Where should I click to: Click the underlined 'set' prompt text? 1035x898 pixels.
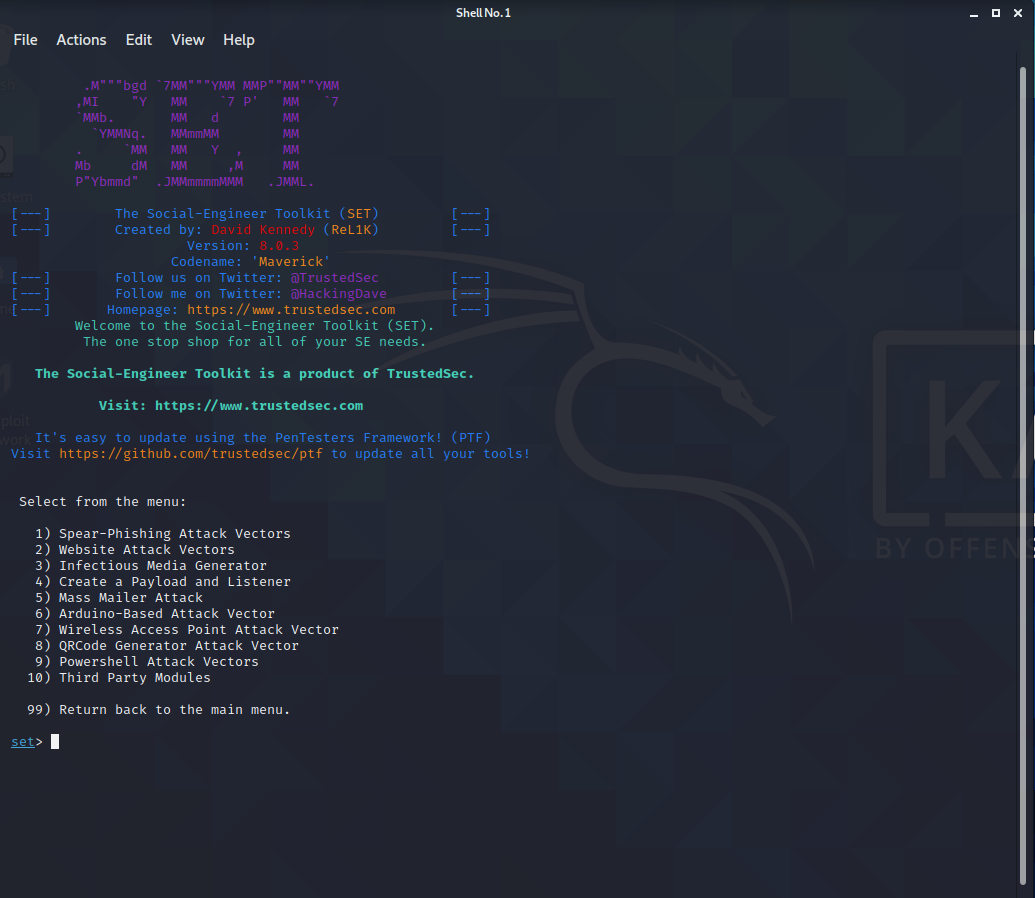(22, 742)
